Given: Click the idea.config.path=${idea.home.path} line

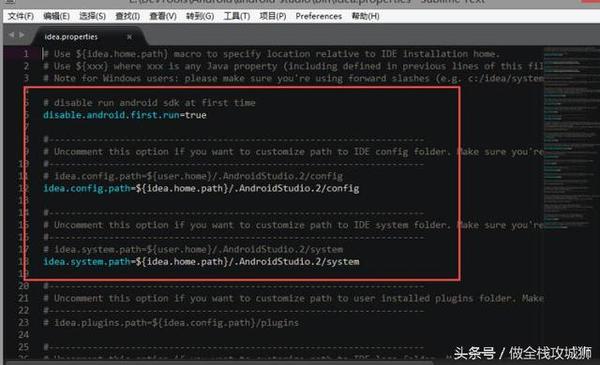Looking at the screenshot, I should tap(201, 188).
